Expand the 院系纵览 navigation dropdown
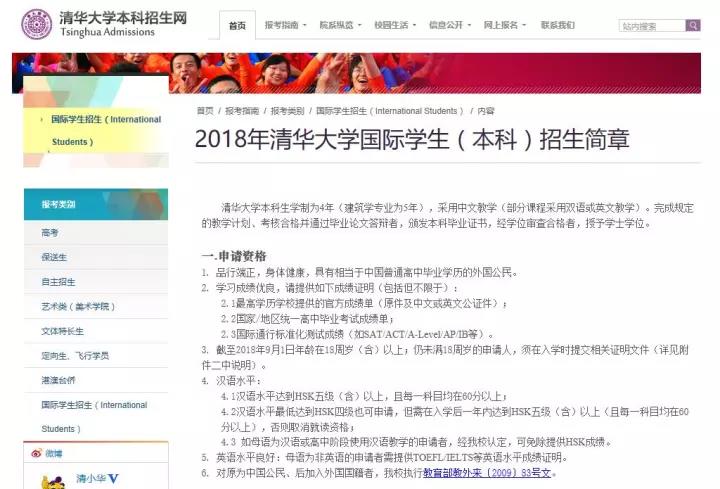 coord(340,25)
